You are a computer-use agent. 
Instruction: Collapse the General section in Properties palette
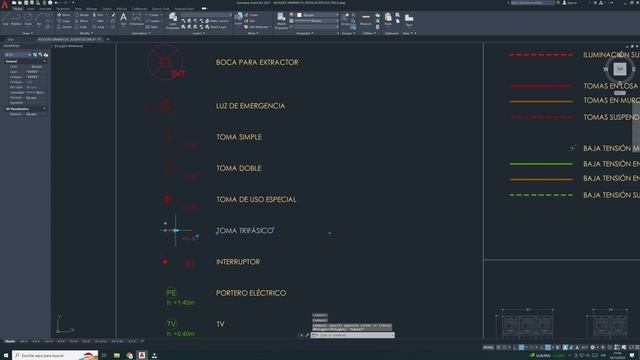point(44,61)
